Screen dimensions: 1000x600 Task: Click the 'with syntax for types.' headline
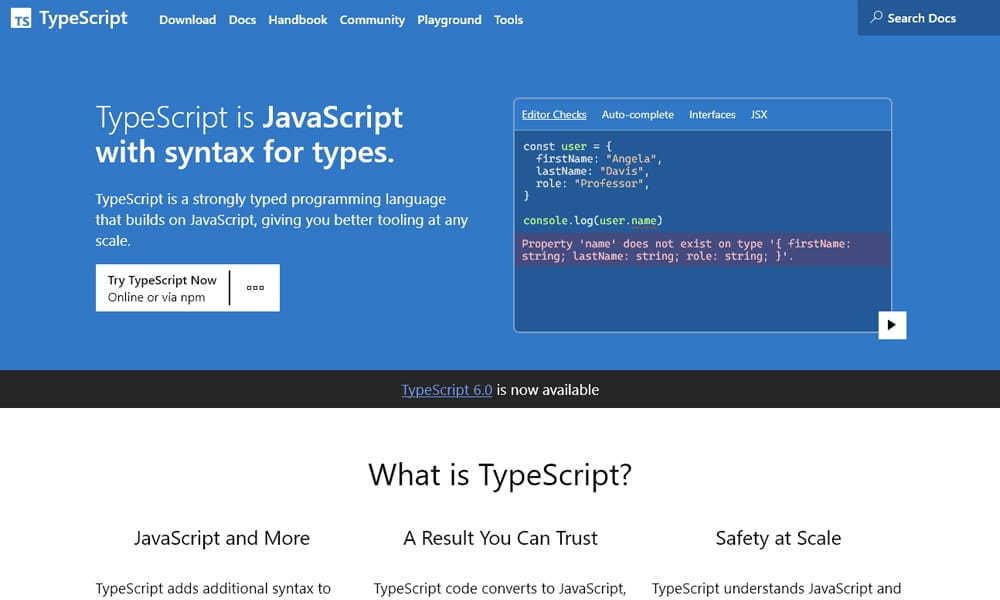245,152
